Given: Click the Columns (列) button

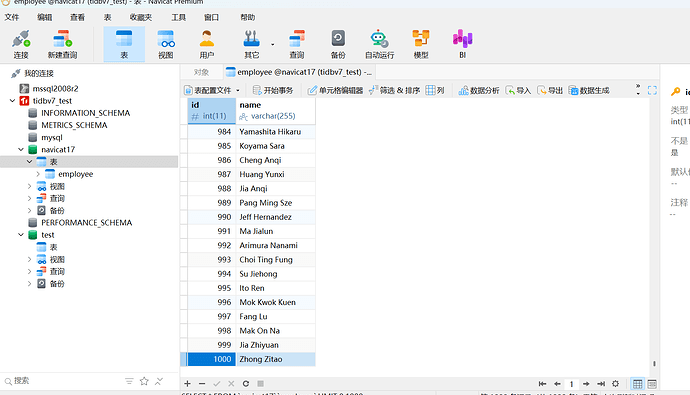Looking at the screenshot, I should pos(435,90).
